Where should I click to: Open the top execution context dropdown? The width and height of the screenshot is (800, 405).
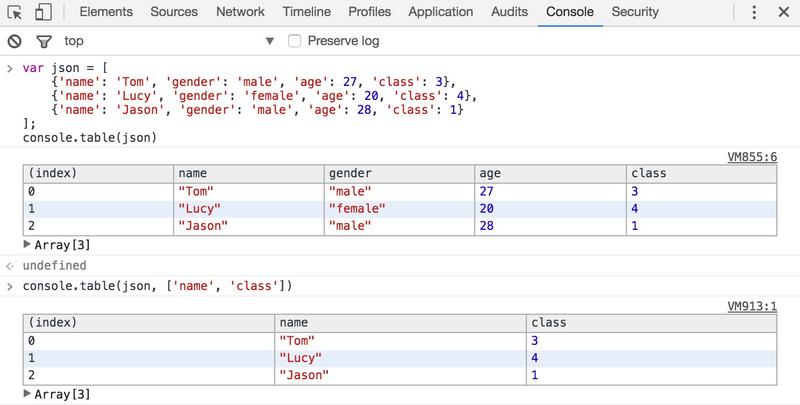point(169,41)
